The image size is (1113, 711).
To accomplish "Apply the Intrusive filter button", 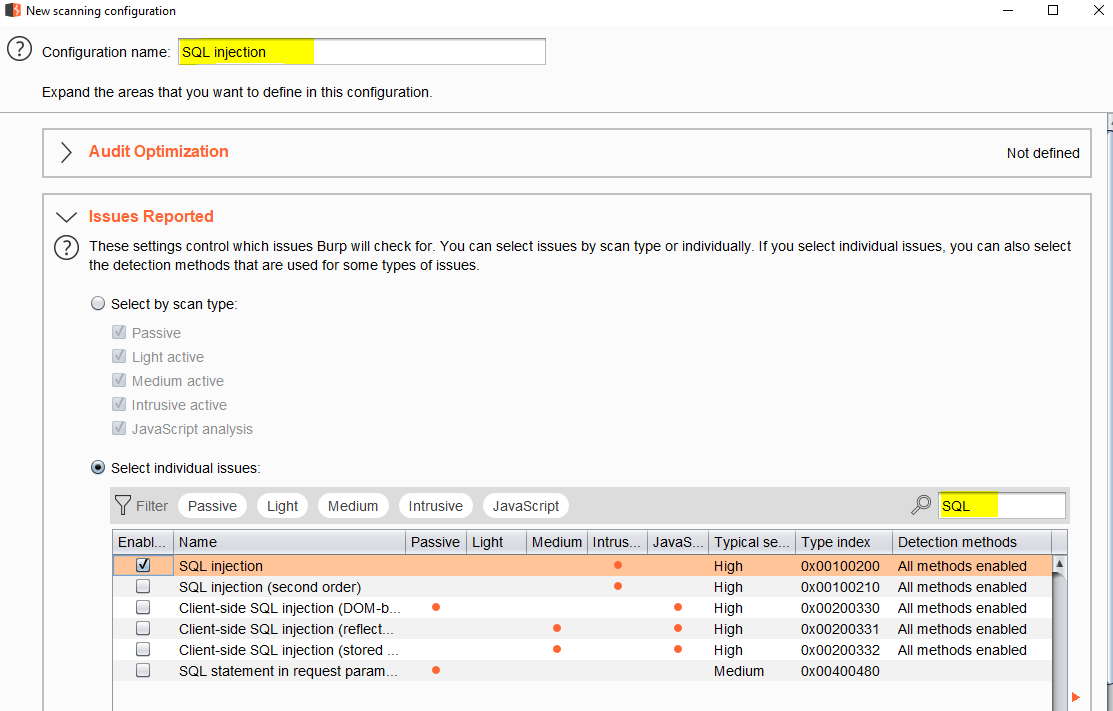I will pos(436,506).
